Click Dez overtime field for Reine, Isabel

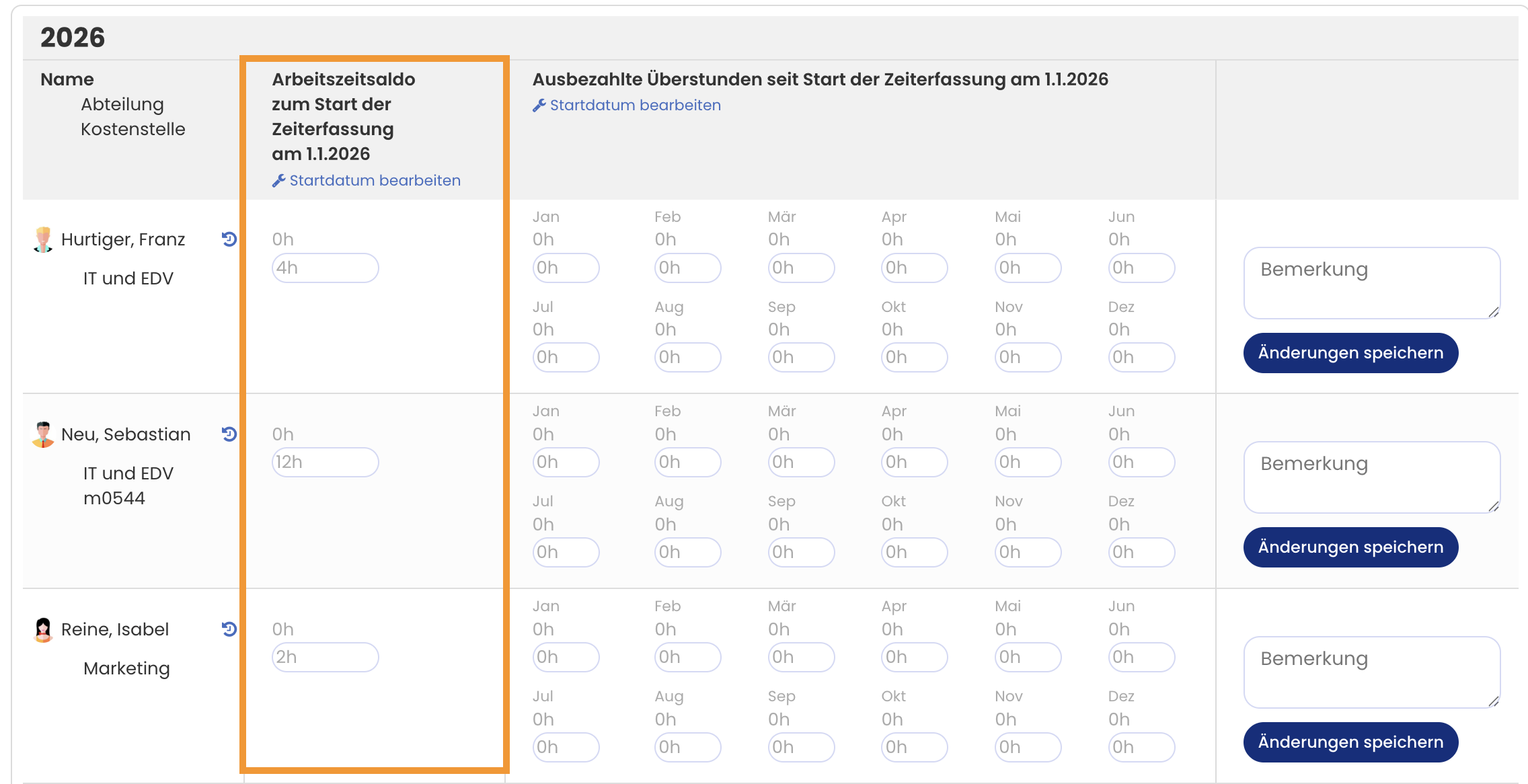(x=1141, y=747)
